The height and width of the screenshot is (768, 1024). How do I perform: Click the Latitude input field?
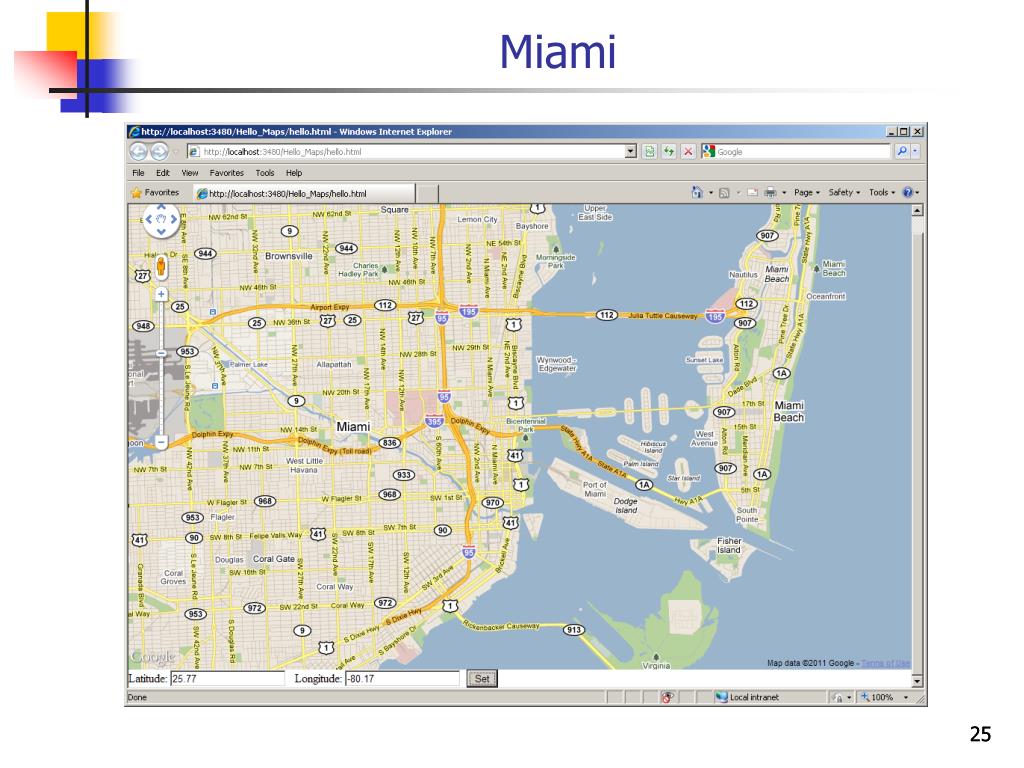(227, 679)
